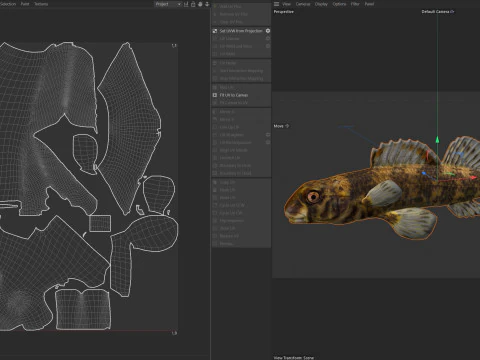480x360 pixels.
Task: Select the Paste UV command
Action: 227,190
